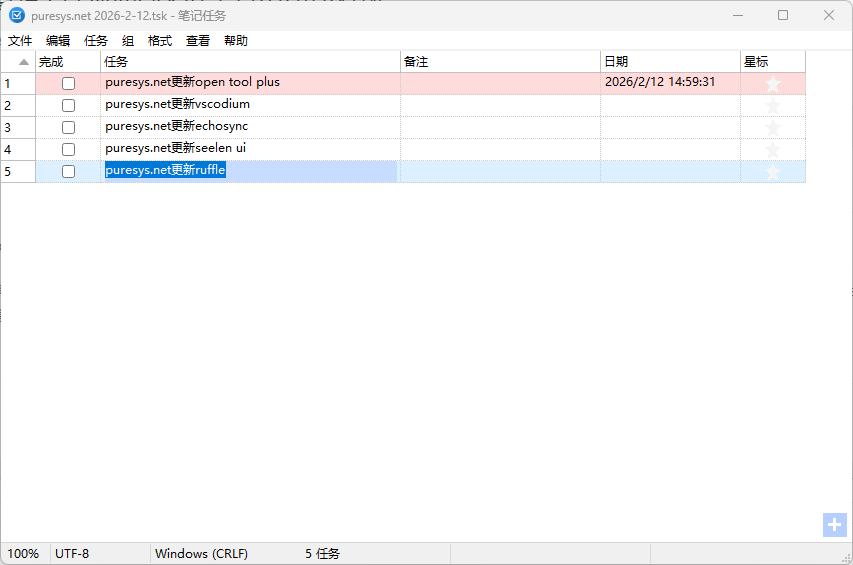Viewport: 853px width, 565px height.
Task: Click the edited text puresys.net更新ruffle
Action: [165, 170]
